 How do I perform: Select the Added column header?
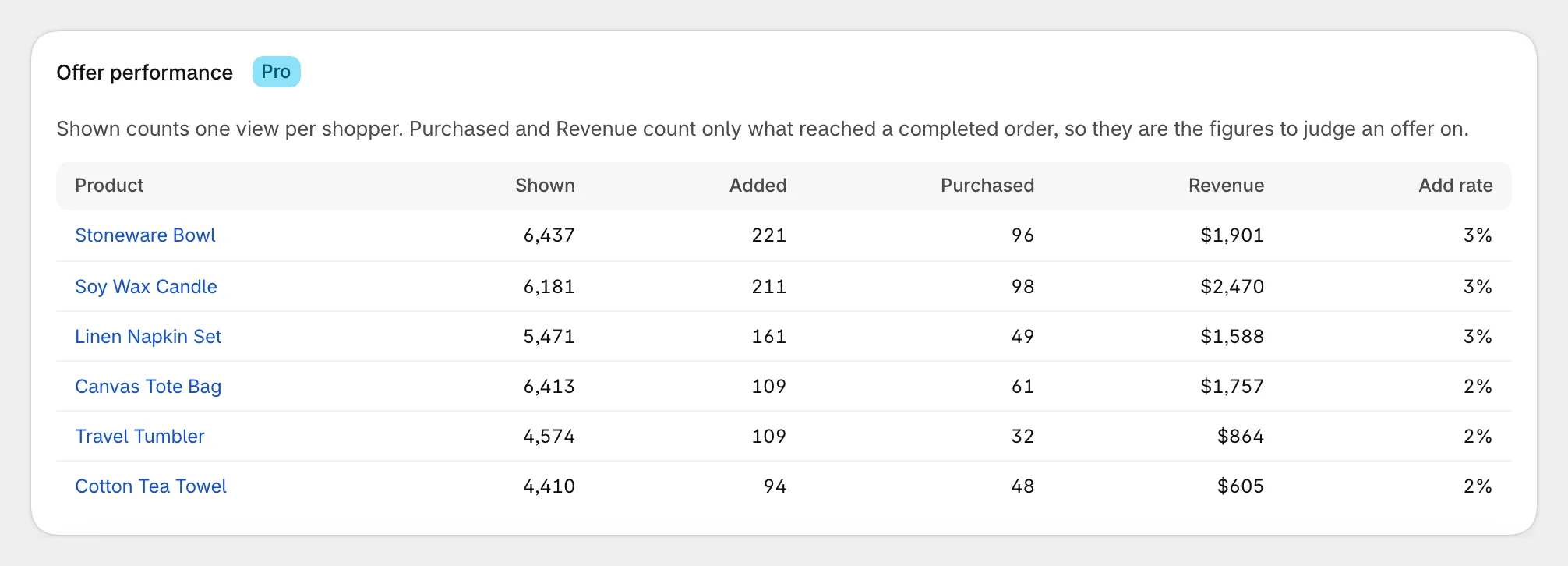click(x=758, y=186)
